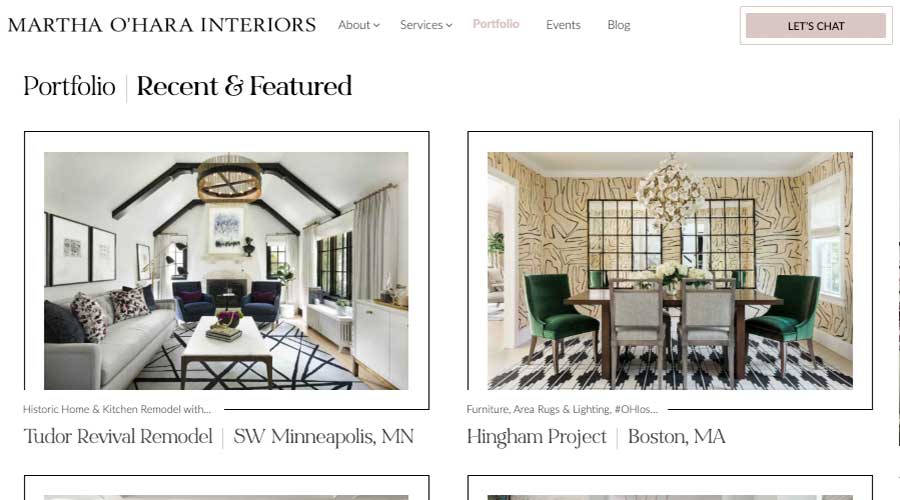900x500 pixels.
Task: Click the chevron beside Services
Action: [x=449, y=25]
